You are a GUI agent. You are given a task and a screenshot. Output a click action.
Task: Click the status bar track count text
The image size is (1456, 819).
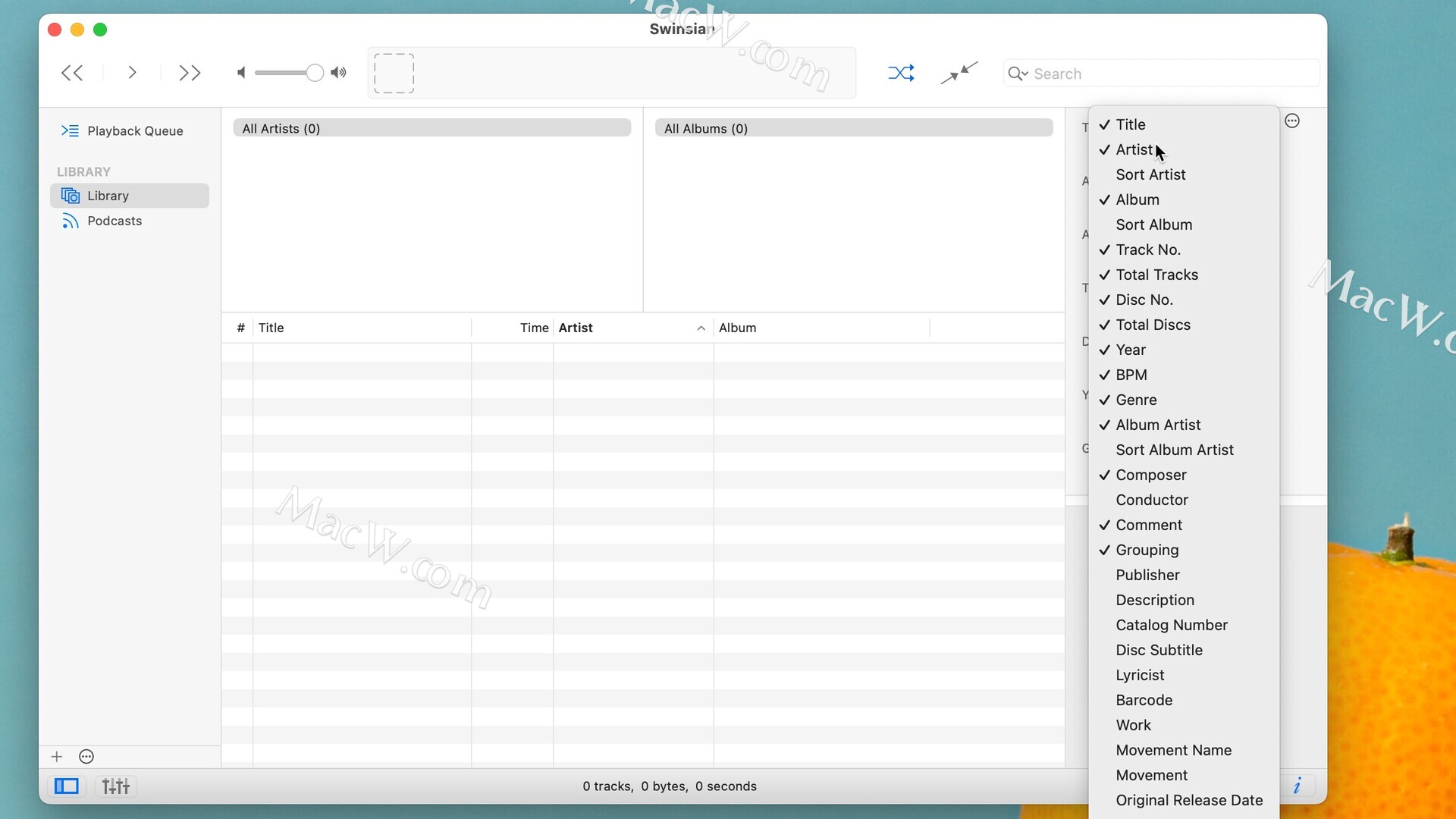coord(670,786)
